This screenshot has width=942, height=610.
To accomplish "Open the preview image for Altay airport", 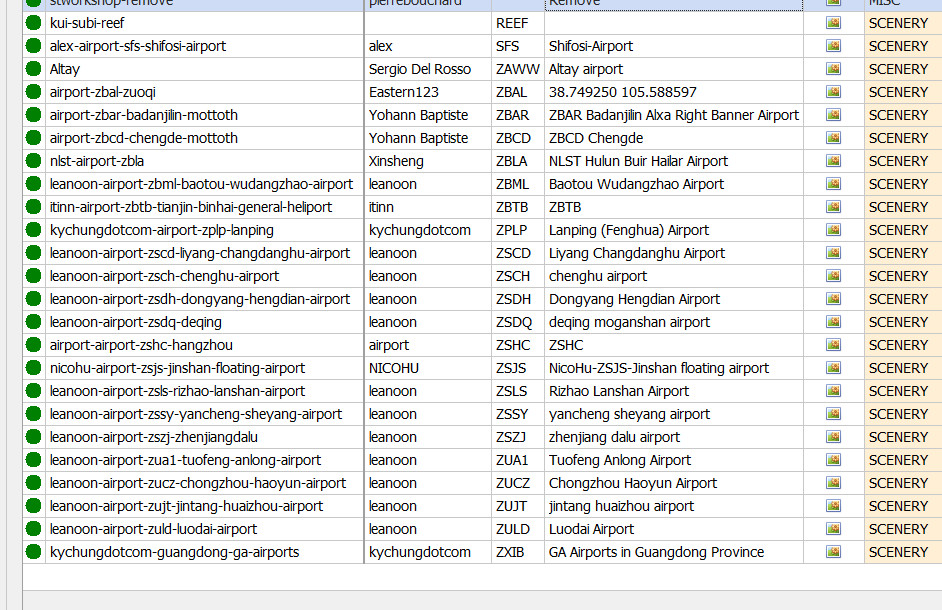I will click(833, 69).
